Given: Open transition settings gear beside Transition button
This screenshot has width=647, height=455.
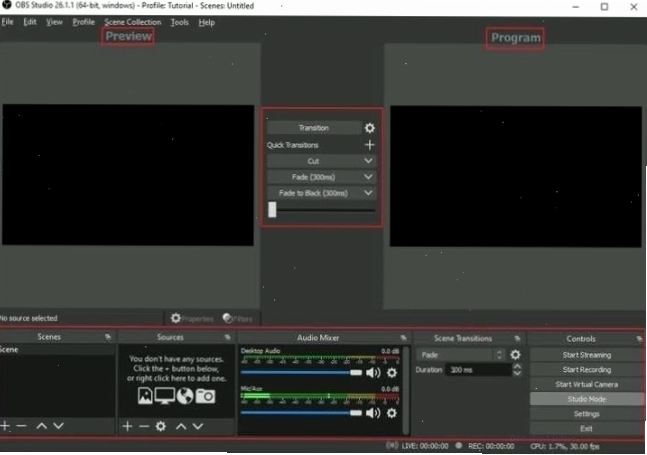Looking at the screenshot, I should (370, 128).
